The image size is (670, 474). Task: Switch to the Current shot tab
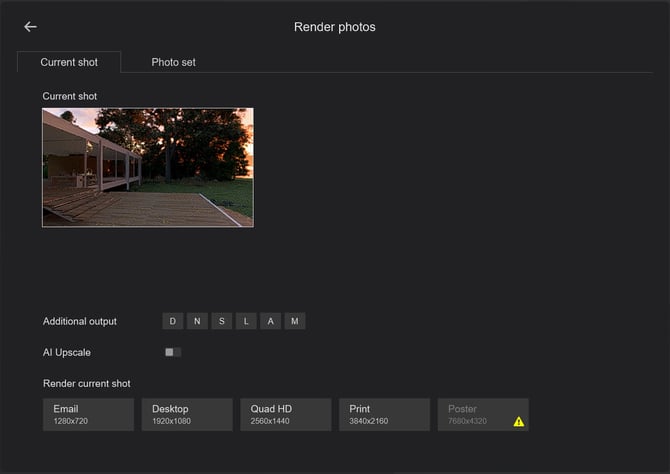point(69,62)
